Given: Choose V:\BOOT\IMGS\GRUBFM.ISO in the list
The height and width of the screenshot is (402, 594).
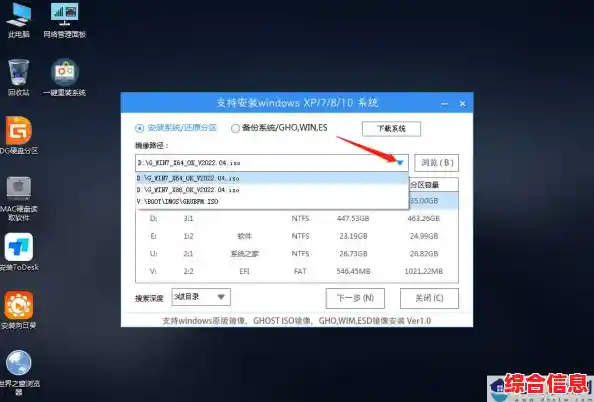Looking at the screenshot, I should [272, 202].
